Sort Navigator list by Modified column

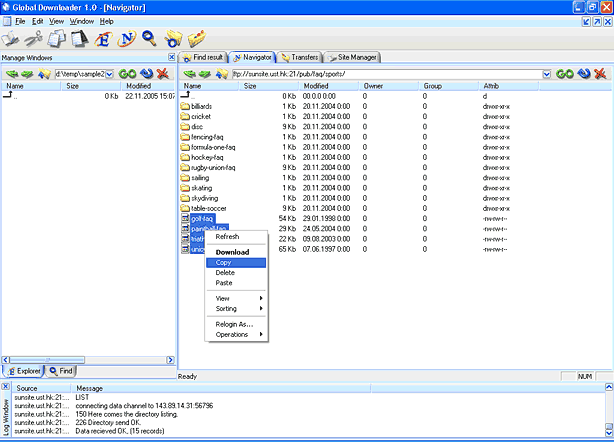click(329, 86)
